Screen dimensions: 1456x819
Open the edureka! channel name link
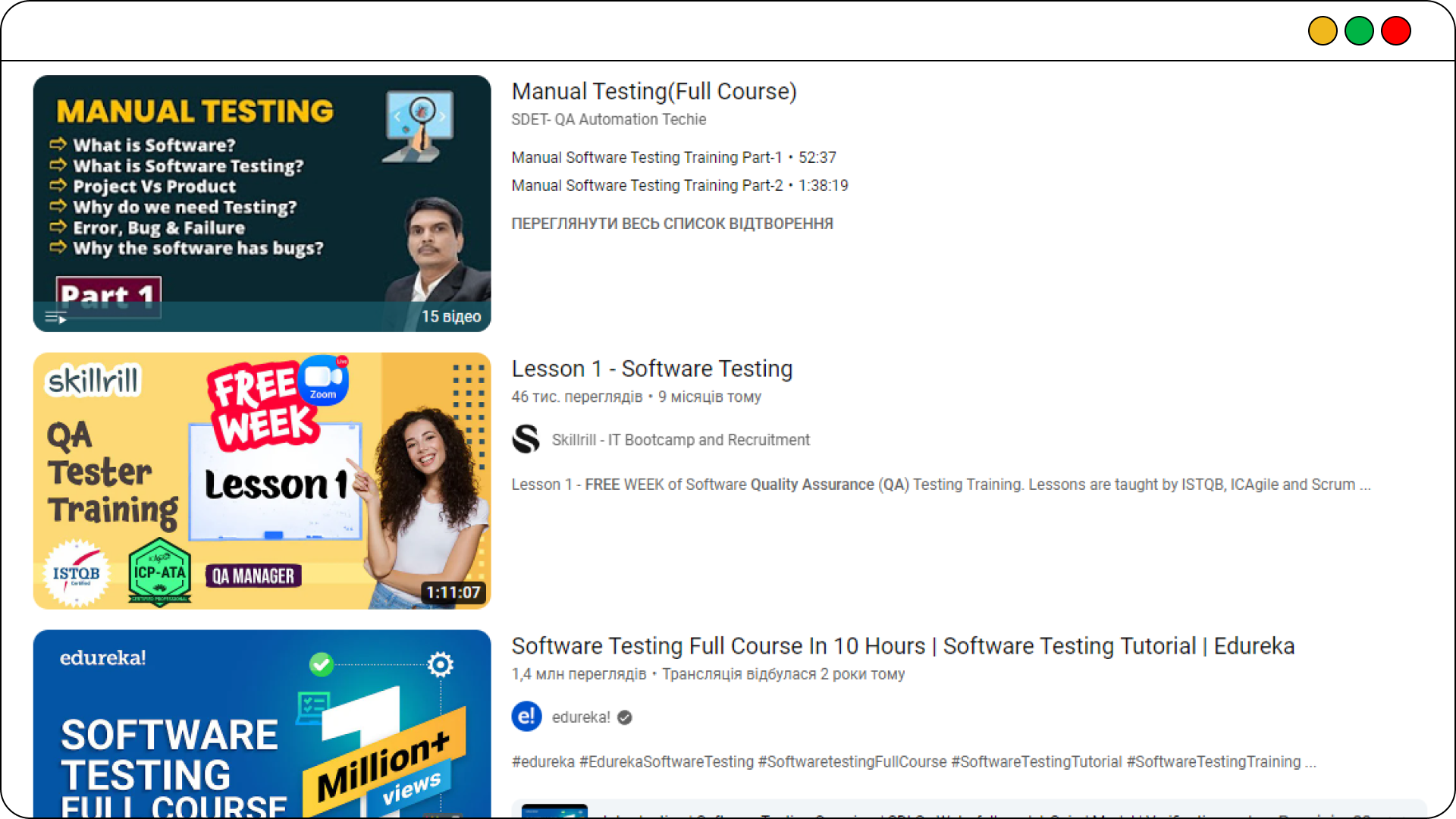click(x=581, y=717)
